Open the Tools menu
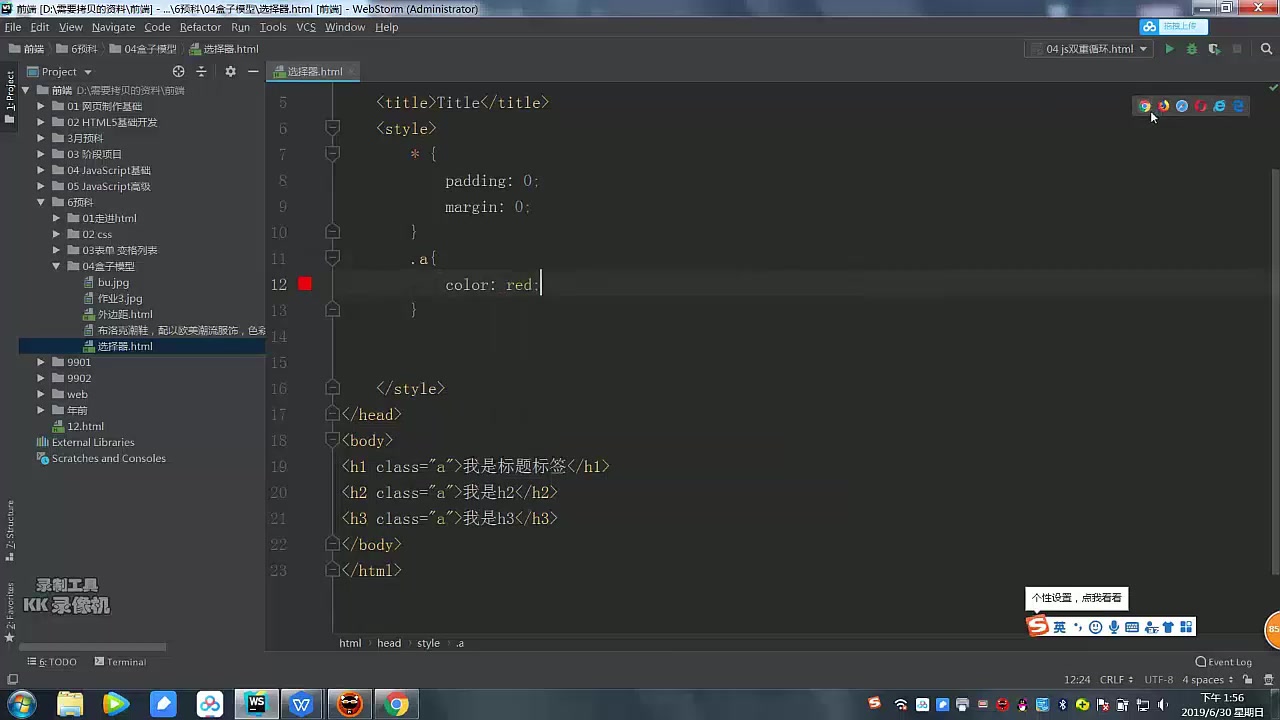This screenshot has width=1280, height=720. [x=273, y=27]
